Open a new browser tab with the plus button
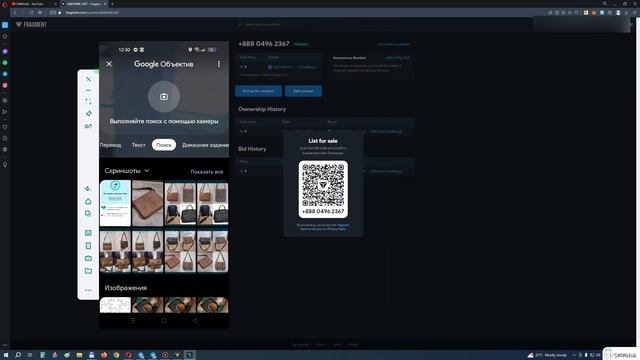This screenshot has width=640, height=360. [x=113, y=4]
